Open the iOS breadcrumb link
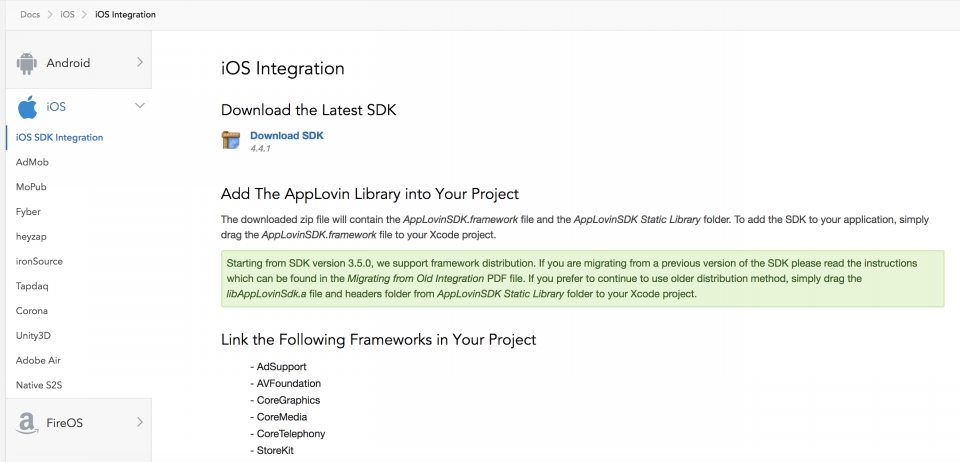Image resolution: width=960 pixels, height=462 pixels. [x=67, y=14]
